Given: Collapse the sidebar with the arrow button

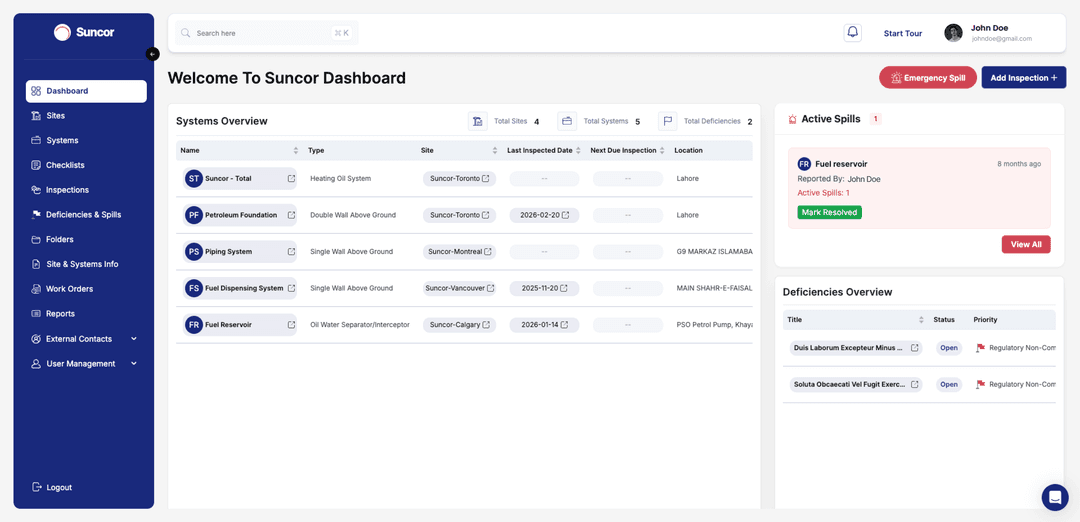Looking at the screenshot, I should point(153,54).
